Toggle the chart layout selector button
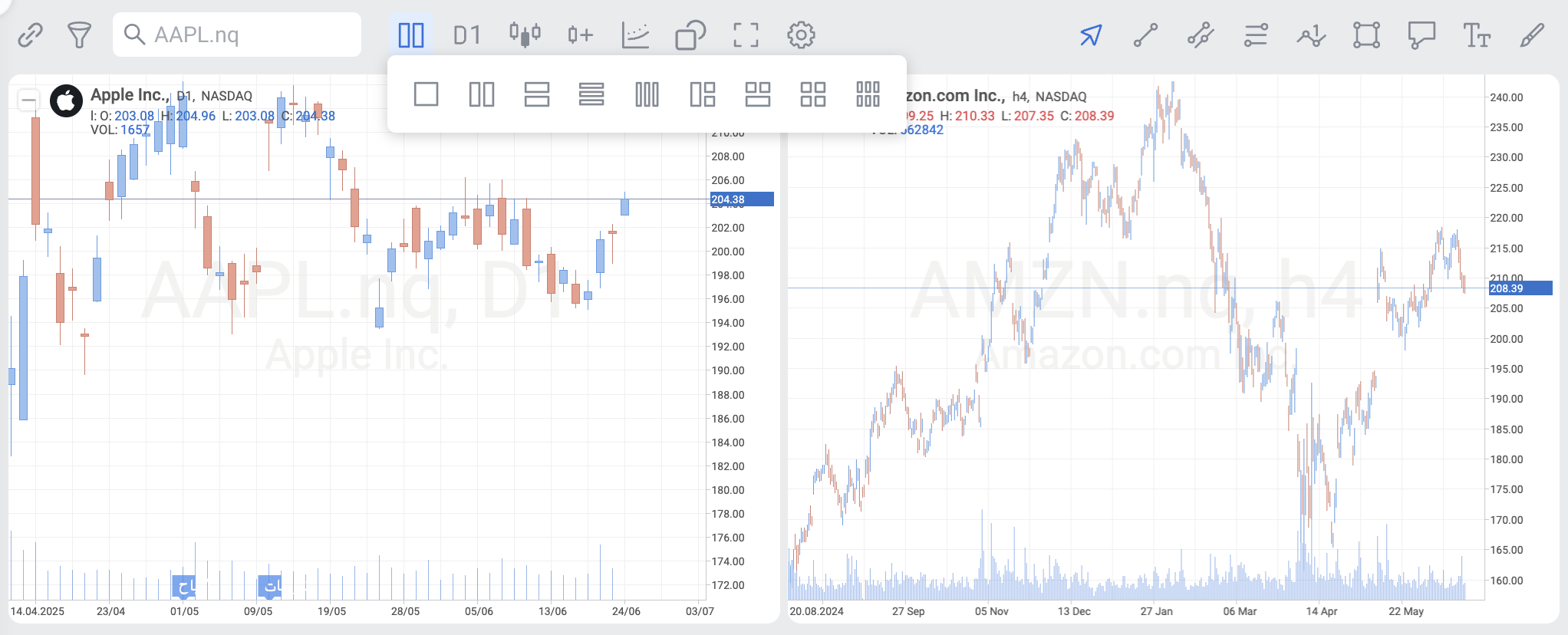This screenshot has width=1568, height=635. [x=411, y=35]
